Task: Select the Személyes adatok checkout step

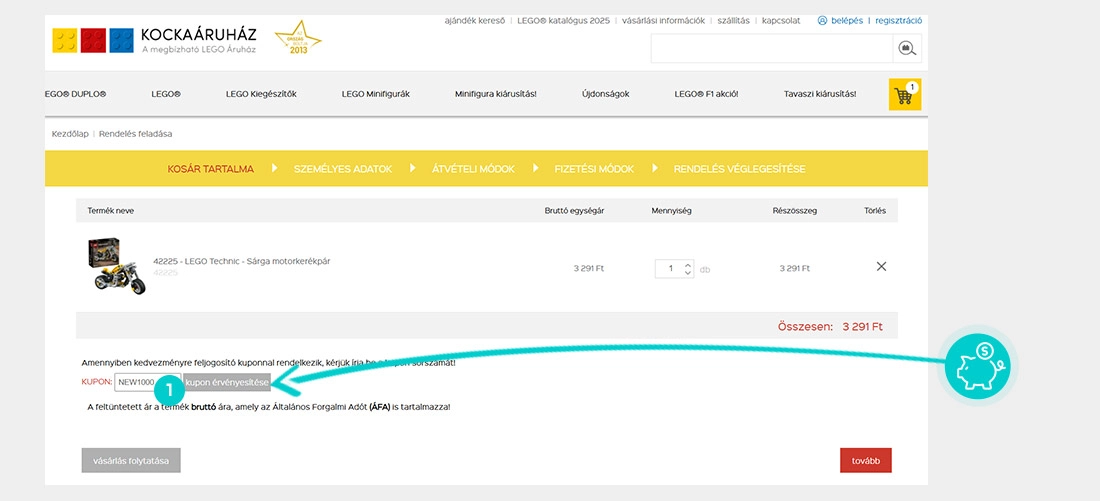Action: click(x=342, y=169)
